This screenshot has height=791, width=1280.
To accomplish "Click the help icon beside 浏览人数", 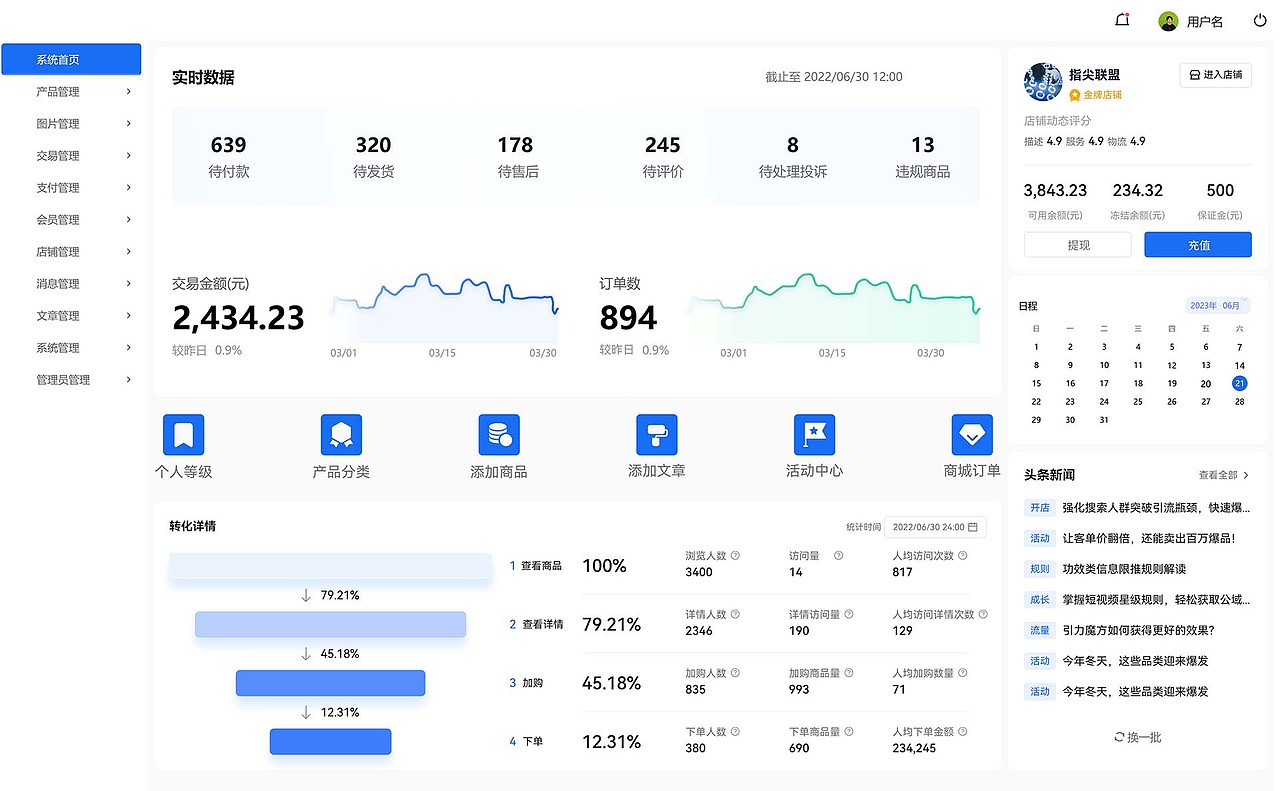I will [x=735, y=555].
